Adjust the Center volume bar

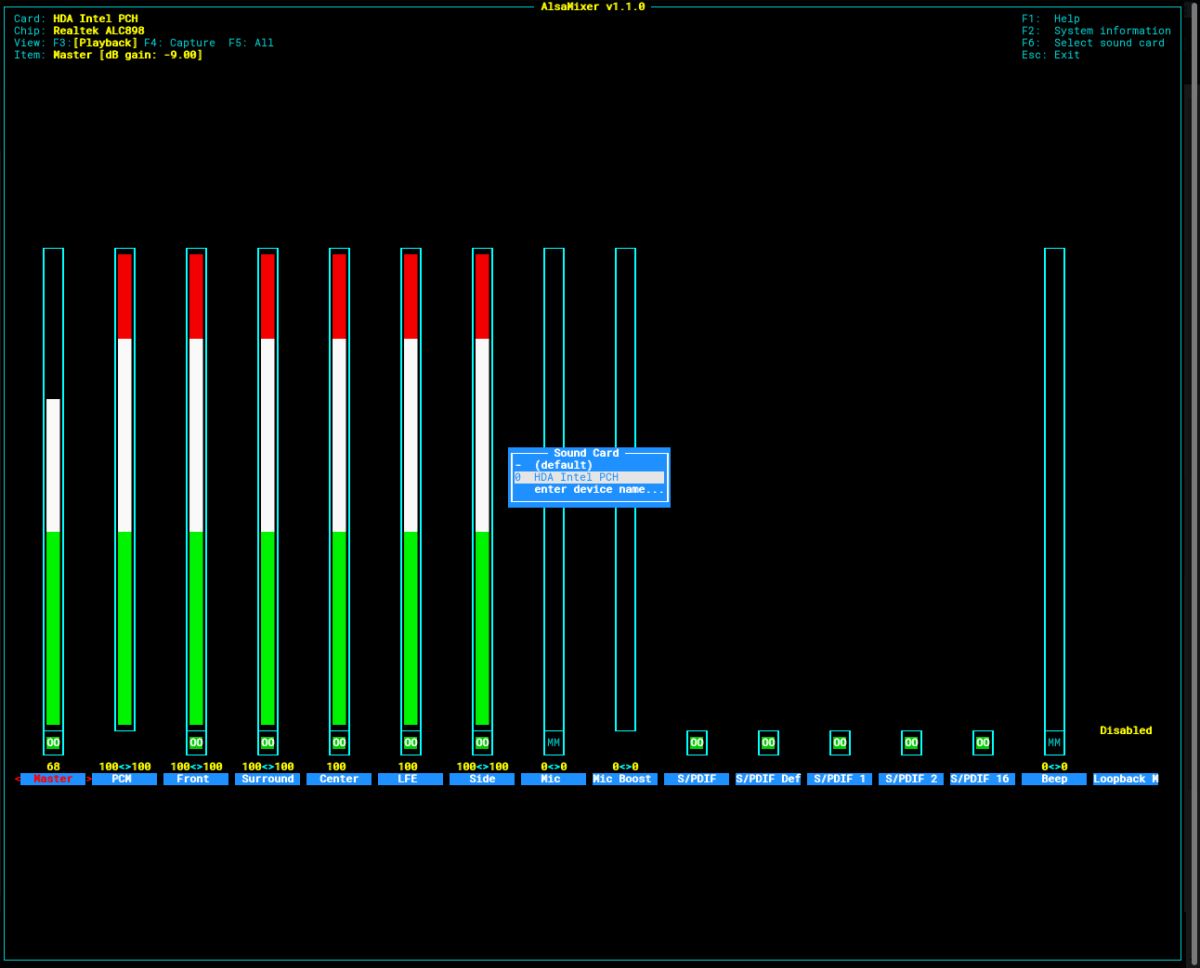point(339,489)
